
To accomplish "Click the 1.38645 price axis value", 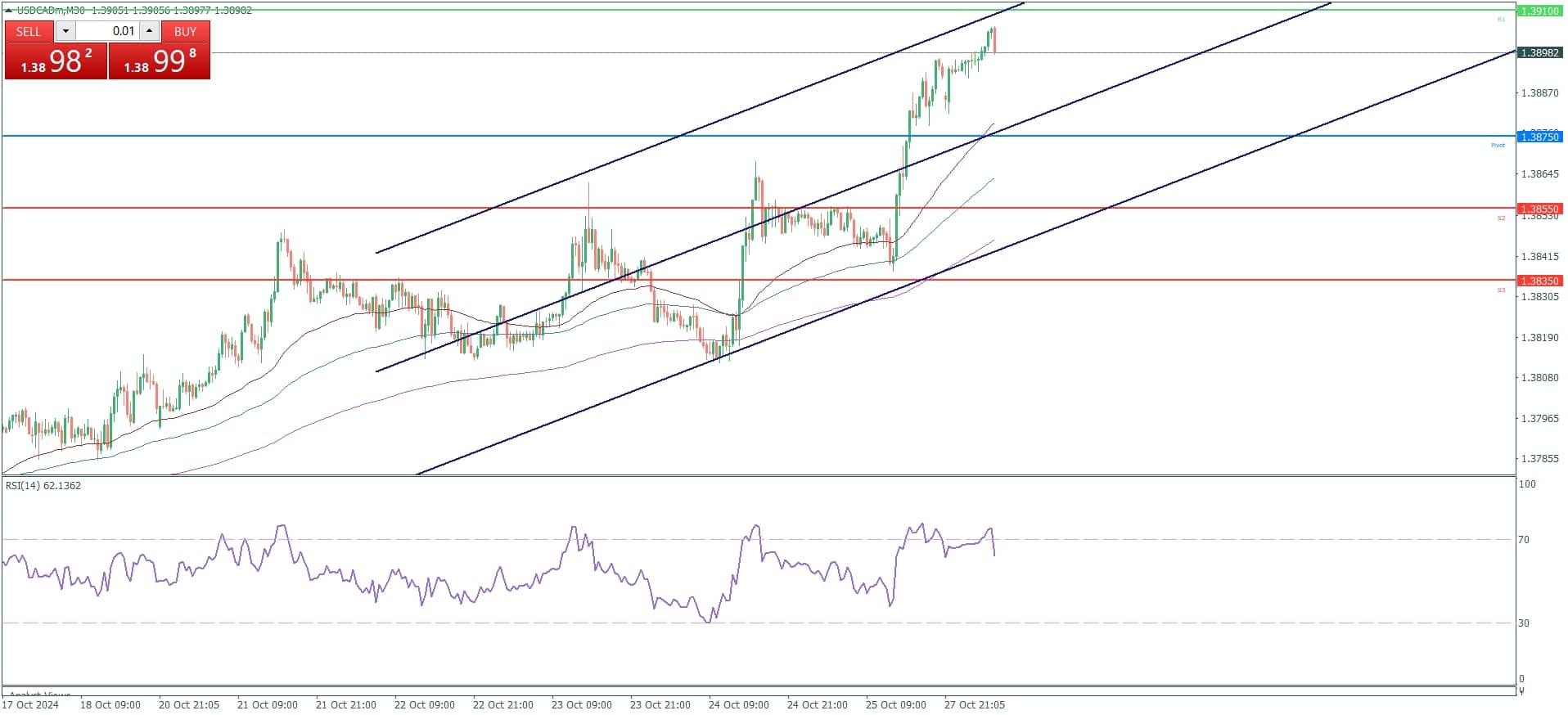I will (1539, 174).
